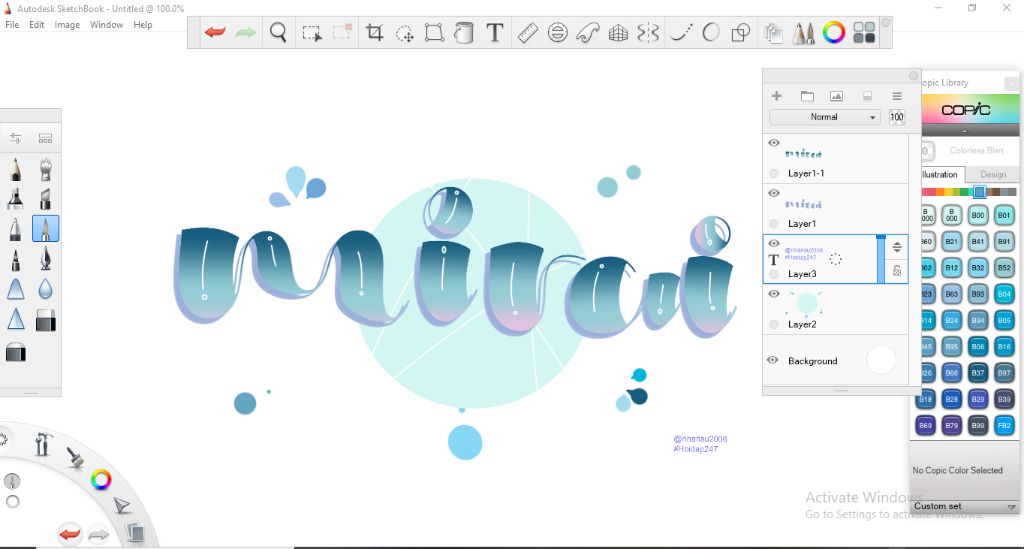
Task: Click the radio circle next to Layer1-1
Action: (x=774, y=174)
